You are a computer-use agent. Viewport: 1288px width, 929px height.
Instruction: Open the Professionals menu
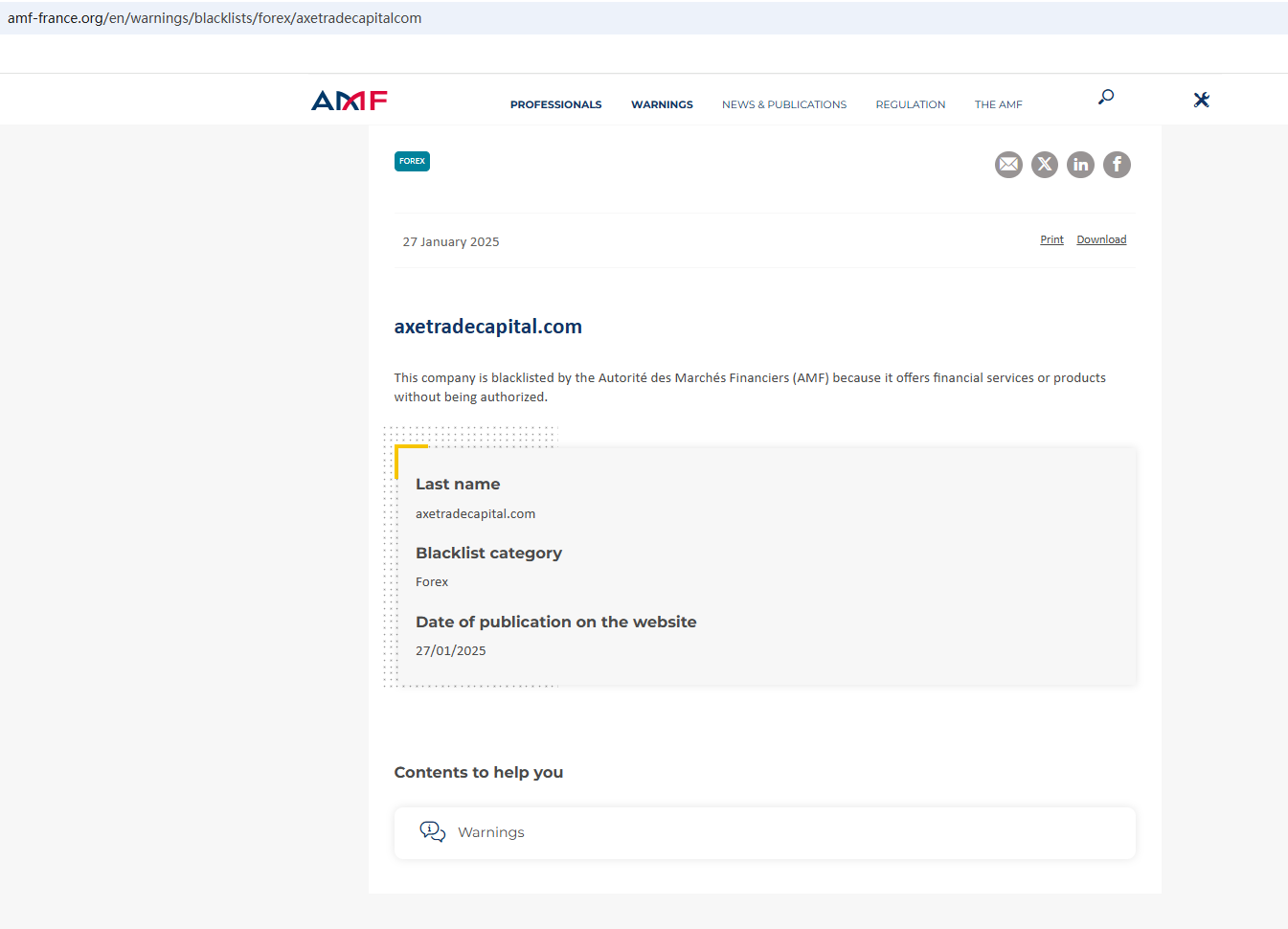click(555, 104)
